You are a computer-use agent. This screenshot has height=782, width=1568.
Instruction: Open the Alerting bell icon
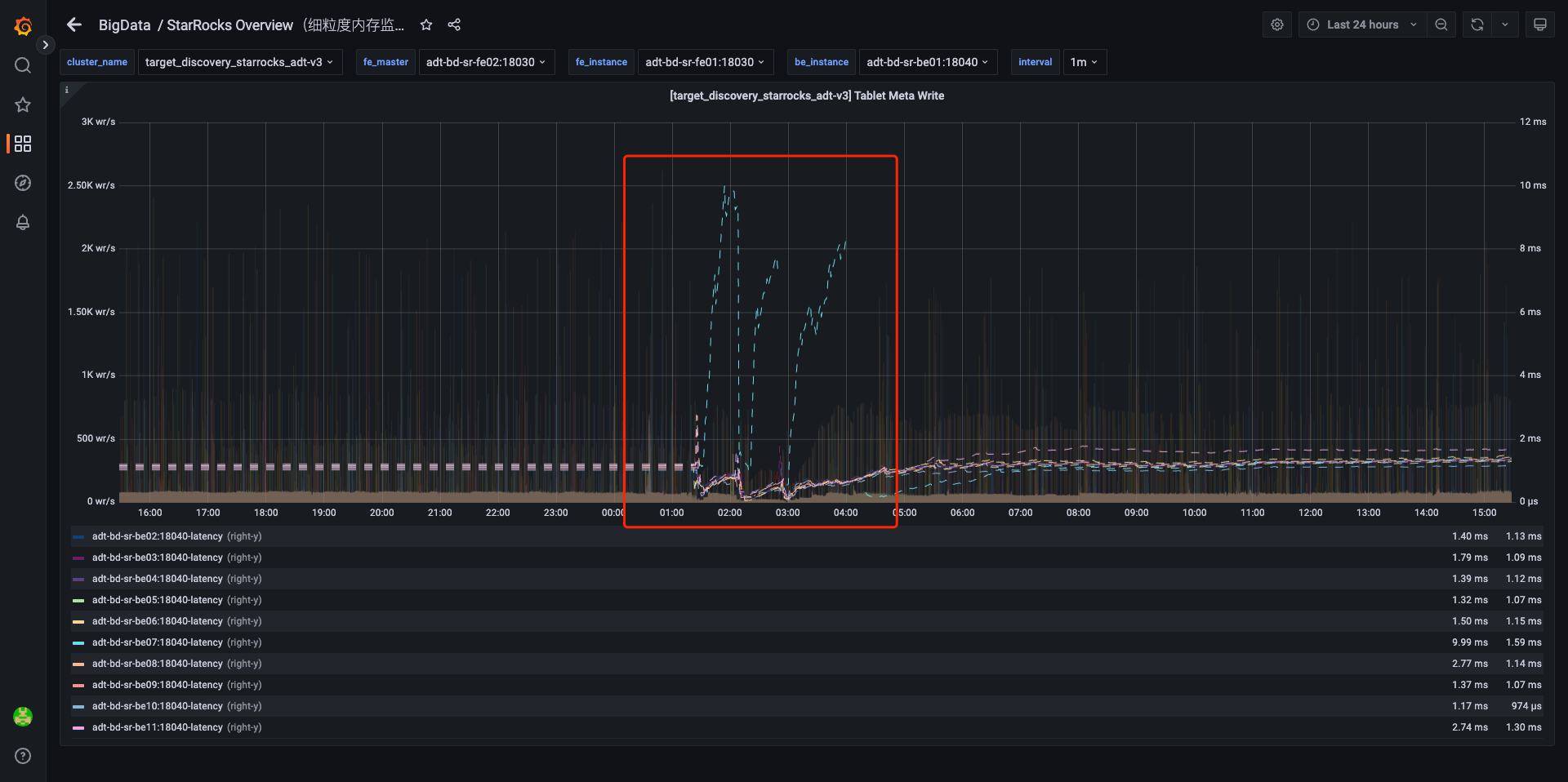(23, 222)
